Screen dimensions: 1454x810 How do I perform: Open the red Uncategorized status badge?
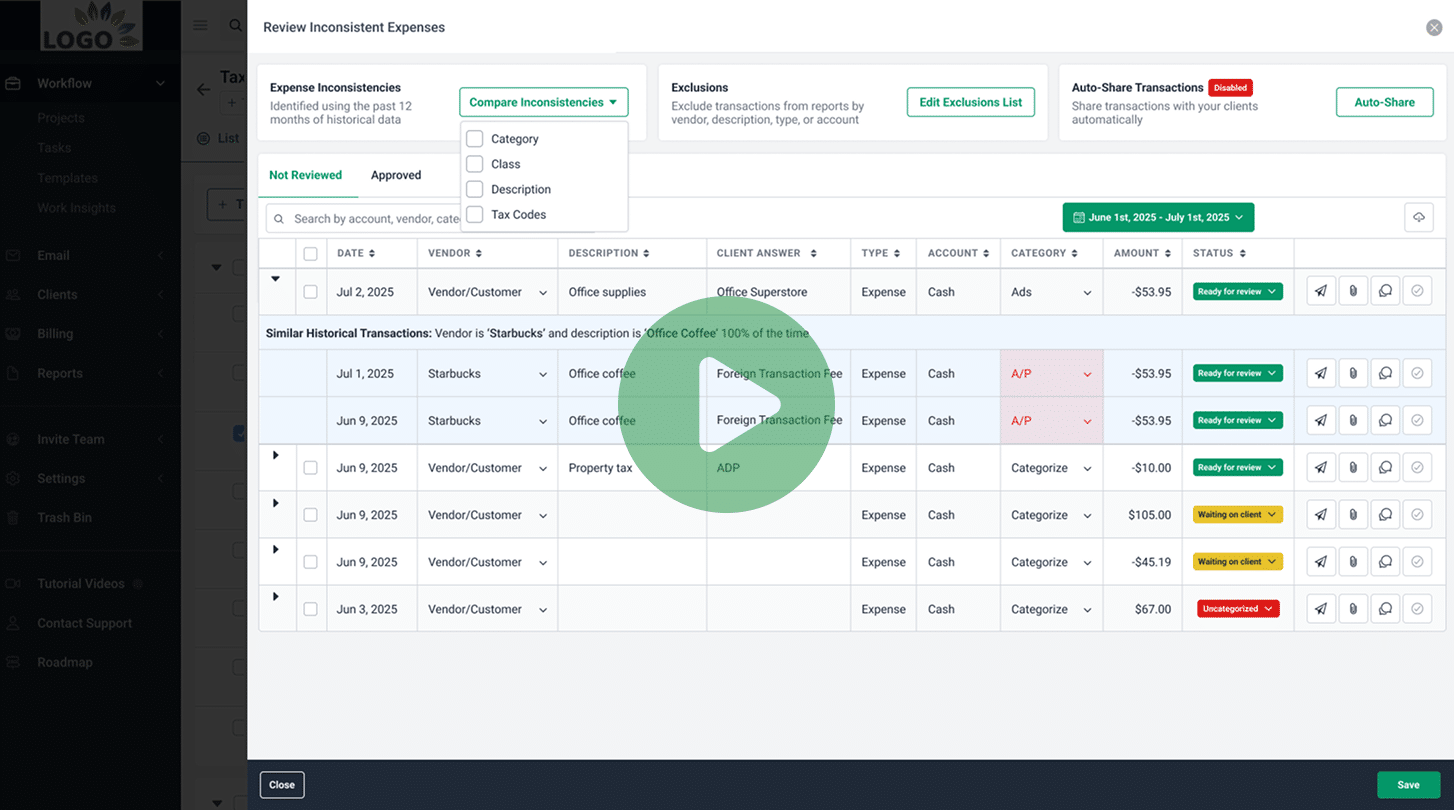[1237, 609]
